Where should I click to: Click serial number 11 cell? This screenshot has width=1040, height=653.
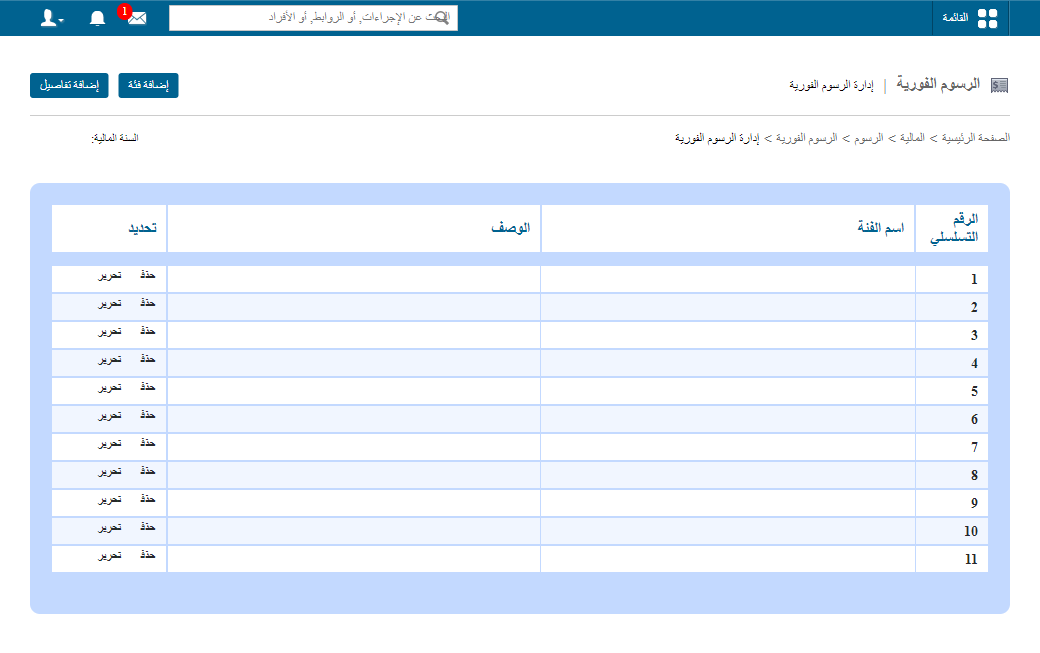coord(952,559)
